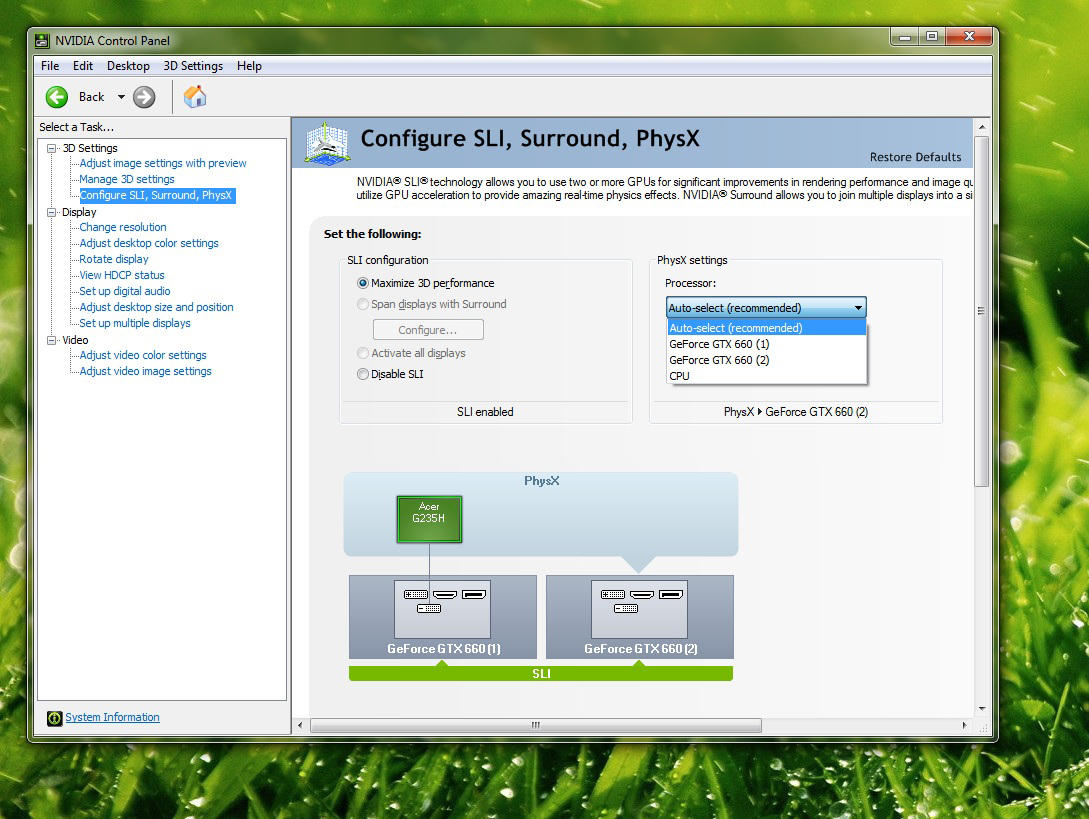The height and width of the screenshot is (819, 1089).
Task: Open System Information link
Action: (x=113, y=718)
